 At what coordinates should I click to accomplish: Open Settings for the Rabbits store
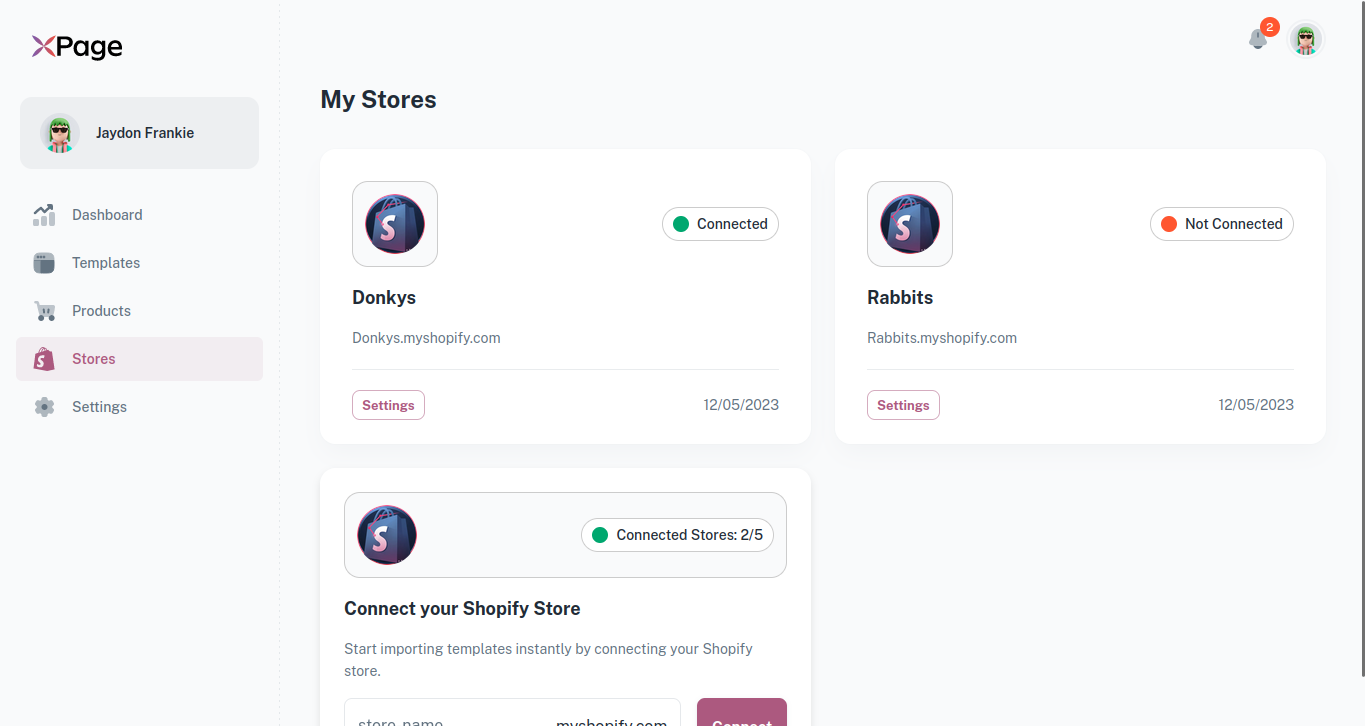click(903, 404)
